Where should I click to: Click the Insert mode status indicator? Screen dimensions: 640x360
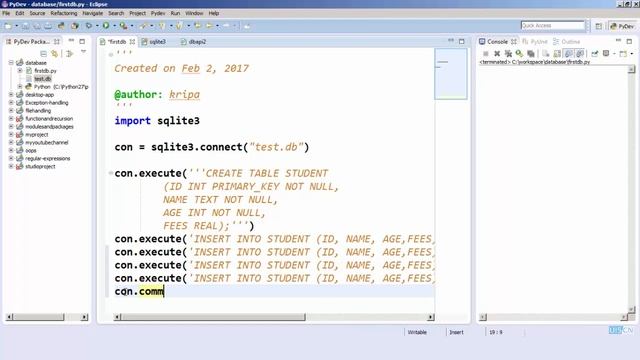pyautogui.click(x=456, y=332)
